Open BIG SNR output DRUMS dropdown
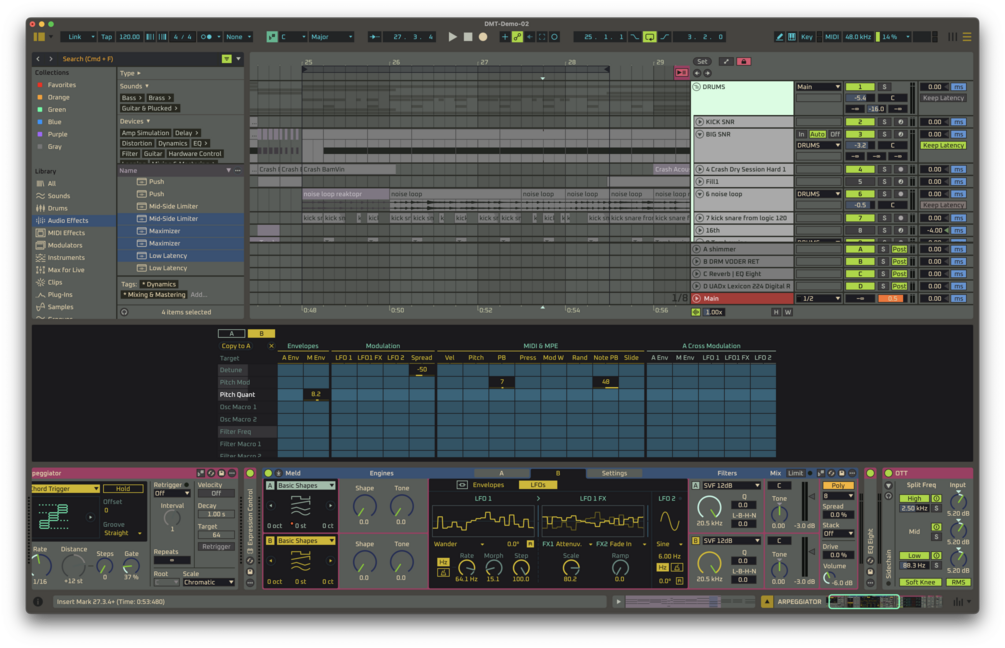Screen dimensions: 1005x648 click(x=818, y=145)
